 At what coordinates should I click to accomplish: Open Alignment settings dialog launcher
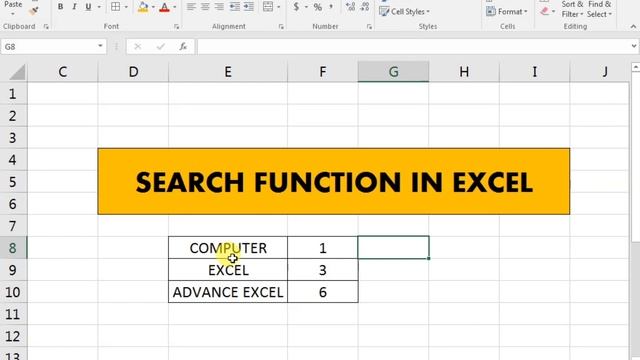click(281, 27)
